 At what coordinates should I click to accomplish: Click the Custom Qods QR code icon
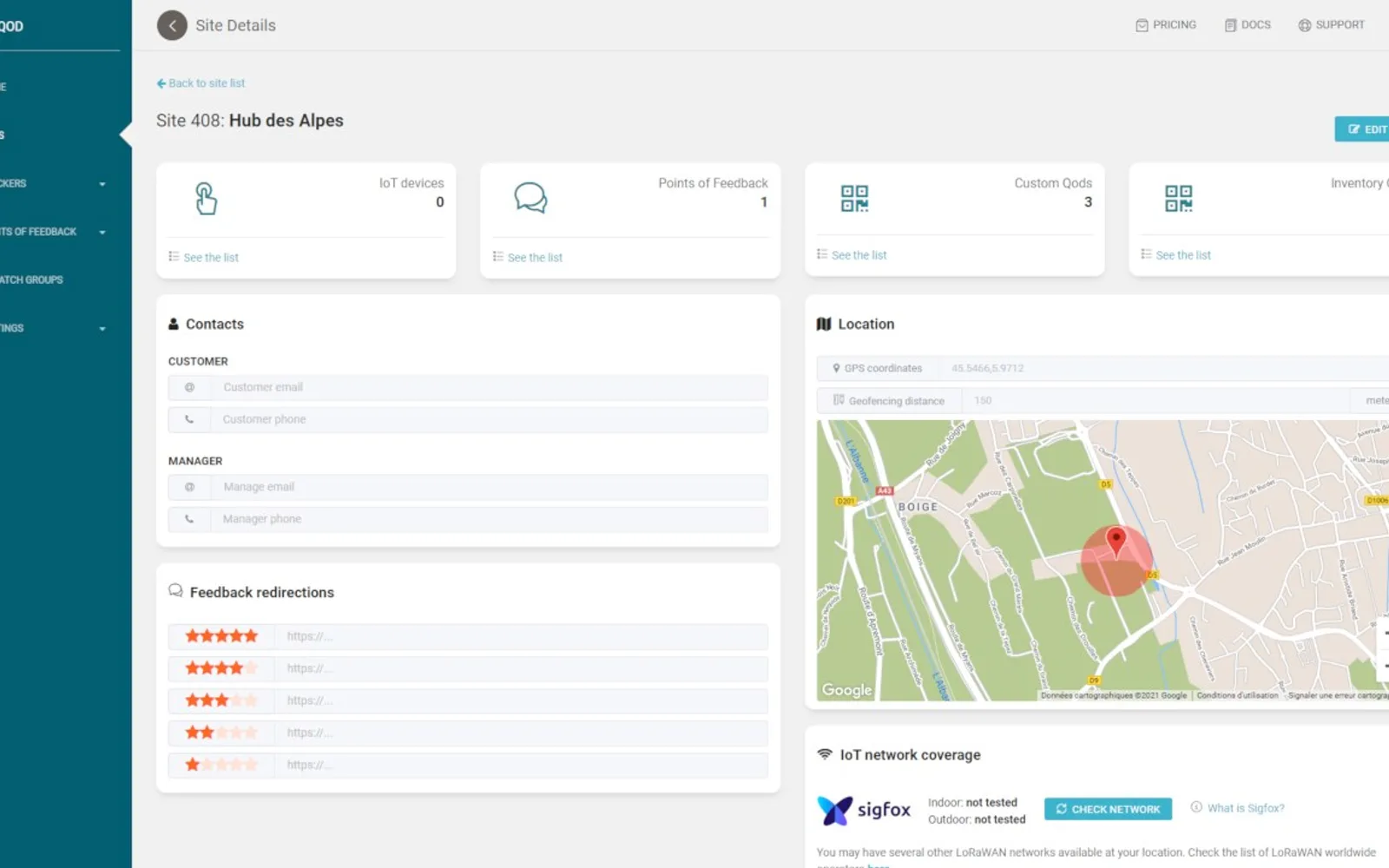pyautogui.click(x=854, y=198)
